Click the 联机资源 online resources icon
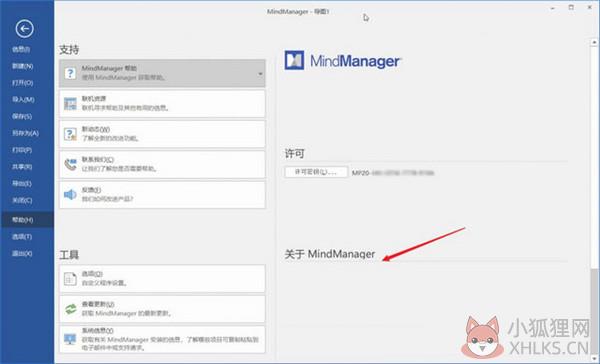The height and width of the screenshot is (364, 600). (x=70, y=104)
